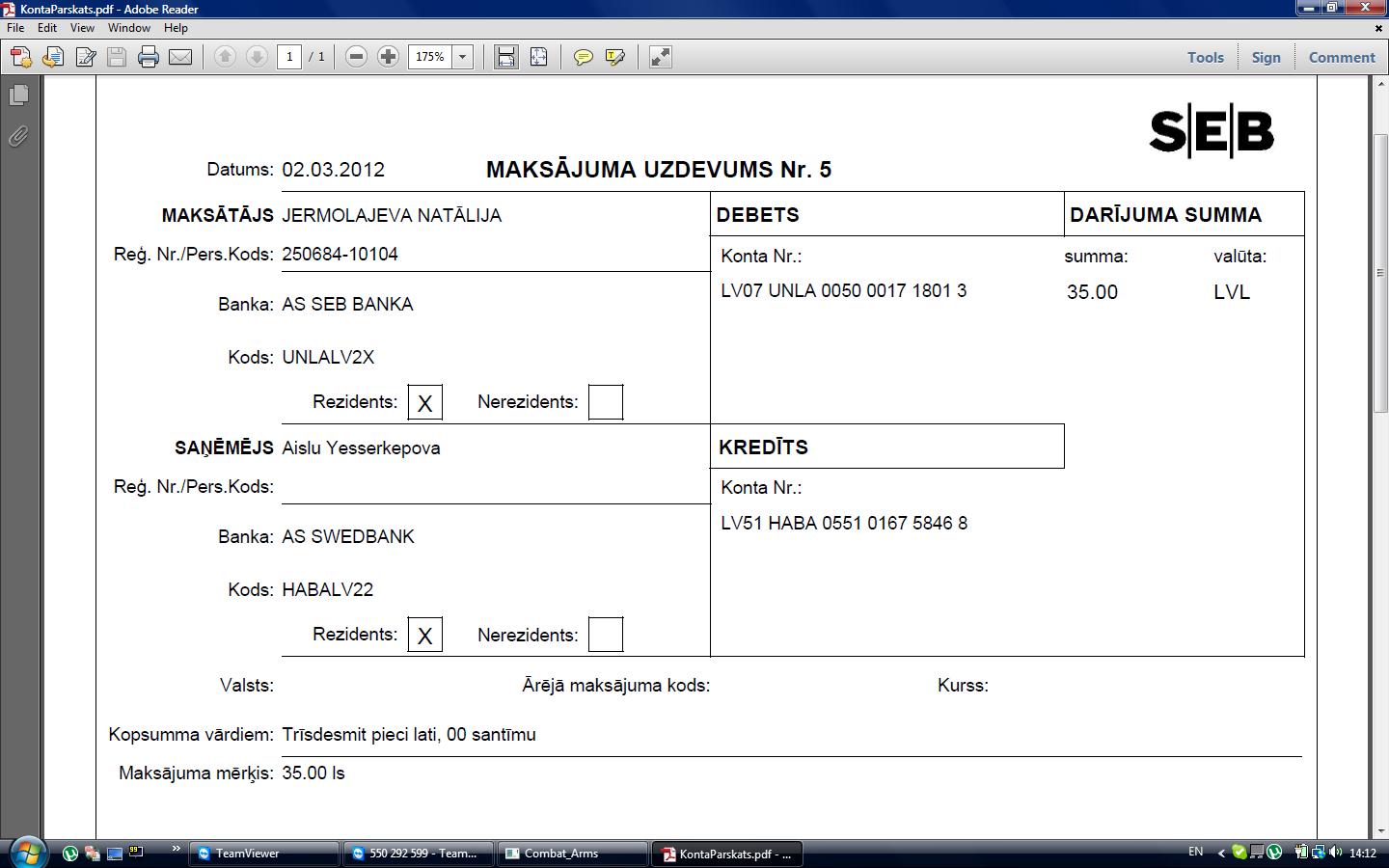Screen dimensions: 1389x868
Task: Click the Create PDF online toolbar icon
Action: tap(20, 57)
